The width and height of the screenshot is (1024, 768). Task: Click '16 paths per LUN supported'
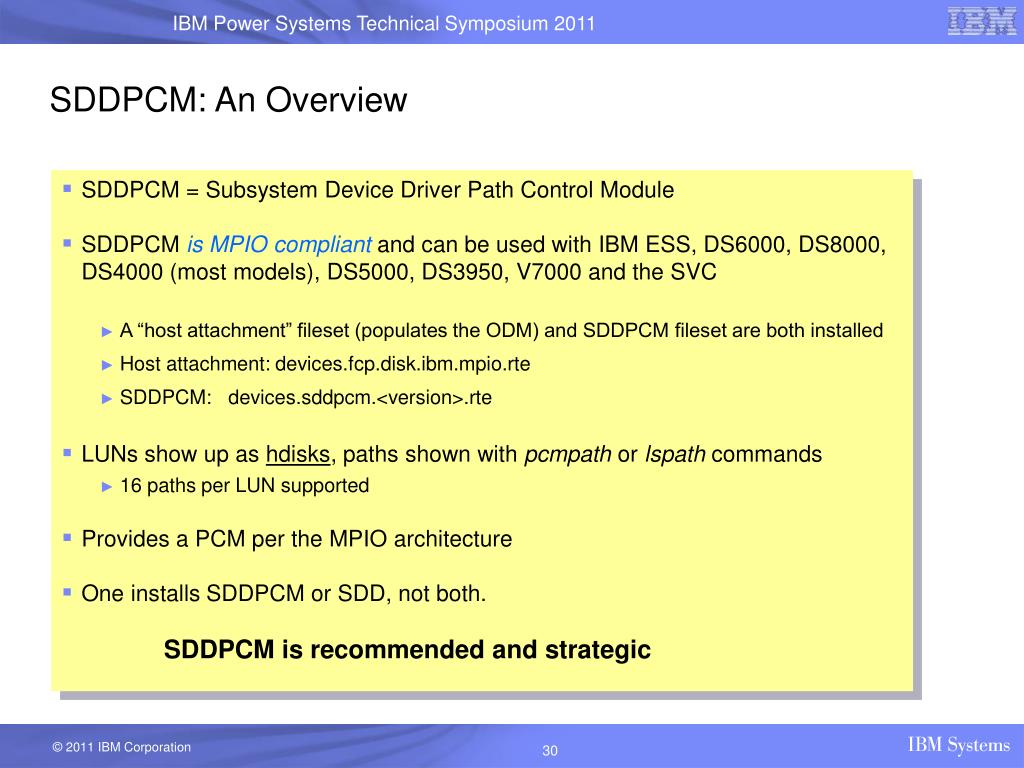click(x=244, y=485)
